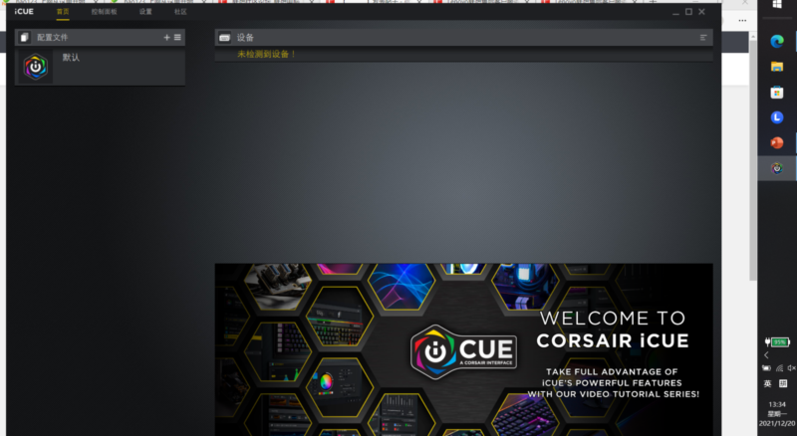Open the Welcome to Corsair iCUE banner
Viewport: 797px width, 436px height.
(x=463, y=349)
